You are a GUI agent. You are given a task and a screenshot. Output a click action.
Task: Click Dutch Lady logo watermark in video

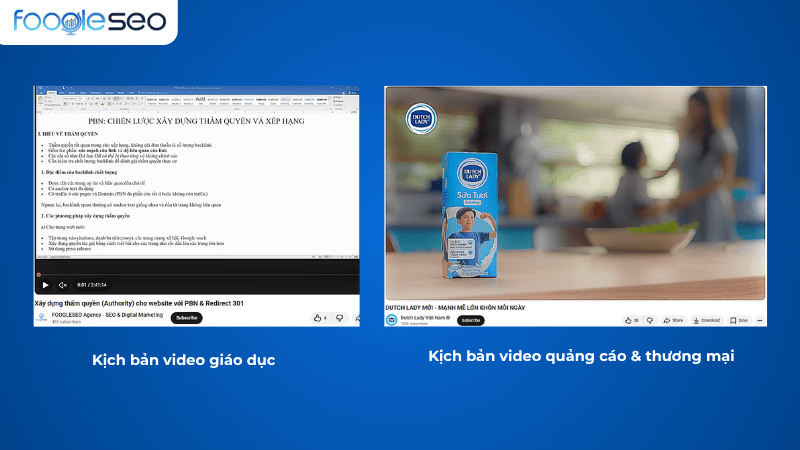click(421, 118)
